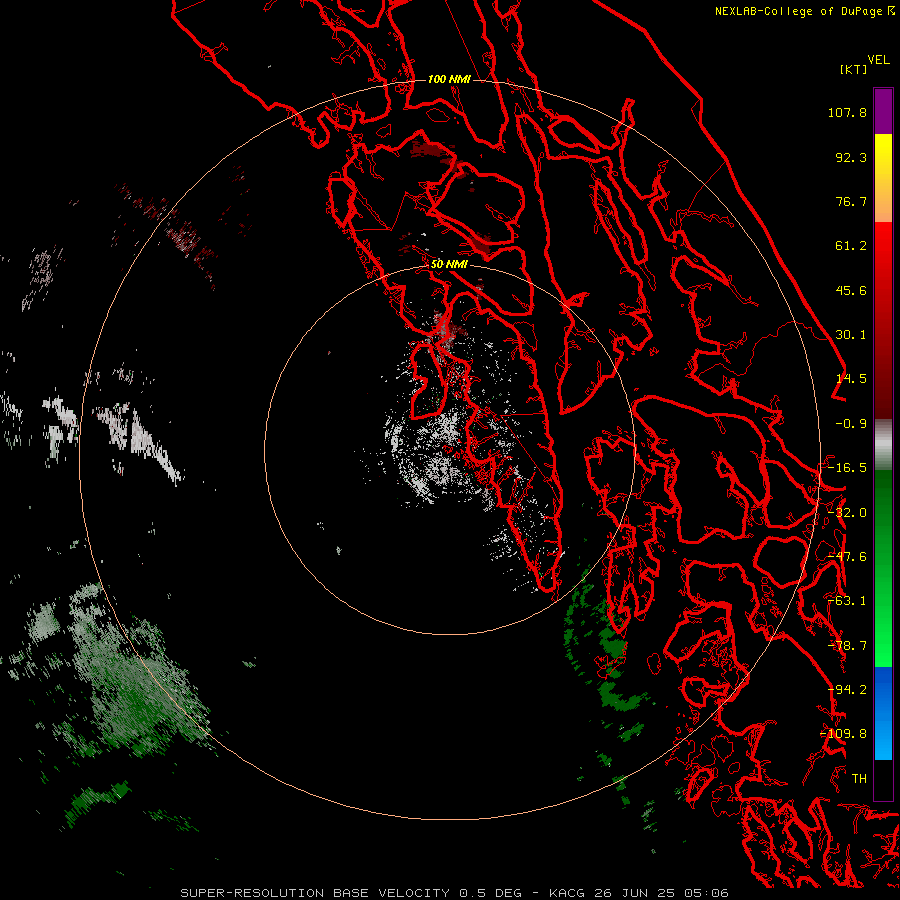This screenshot has width=900, height=900.
Task: Select the -78.7 value on velocity scale
Action: tap(847, 646)
